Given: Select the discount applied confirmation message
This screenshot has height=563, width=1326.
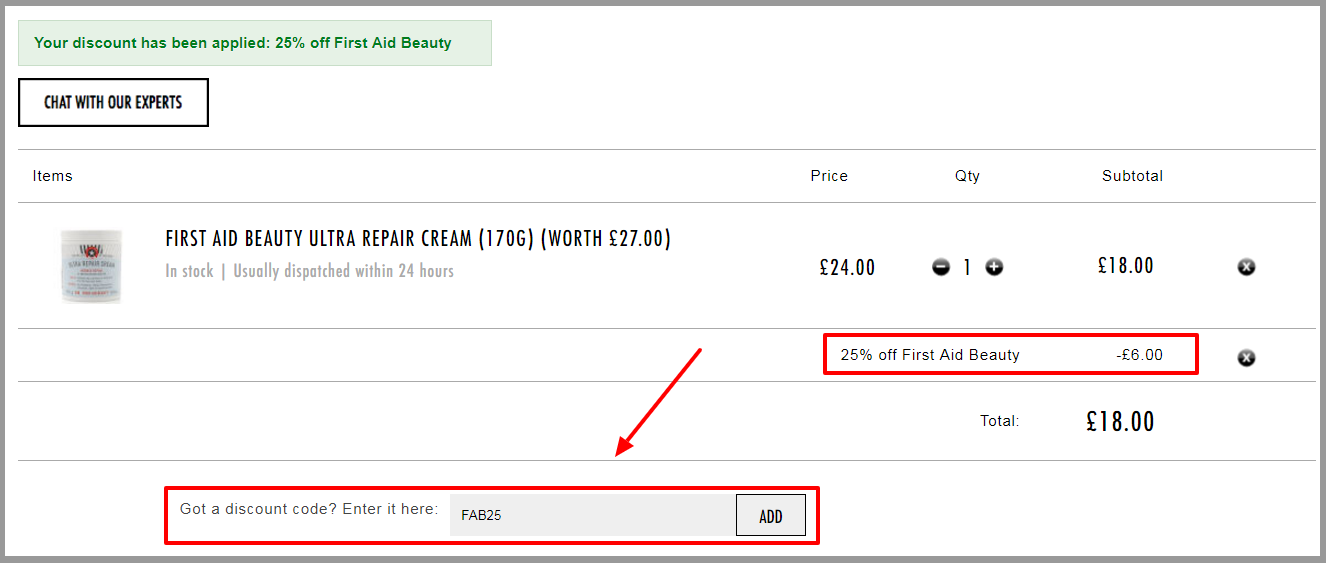Looking at the screenshot, I should click(x=255, y=43).
